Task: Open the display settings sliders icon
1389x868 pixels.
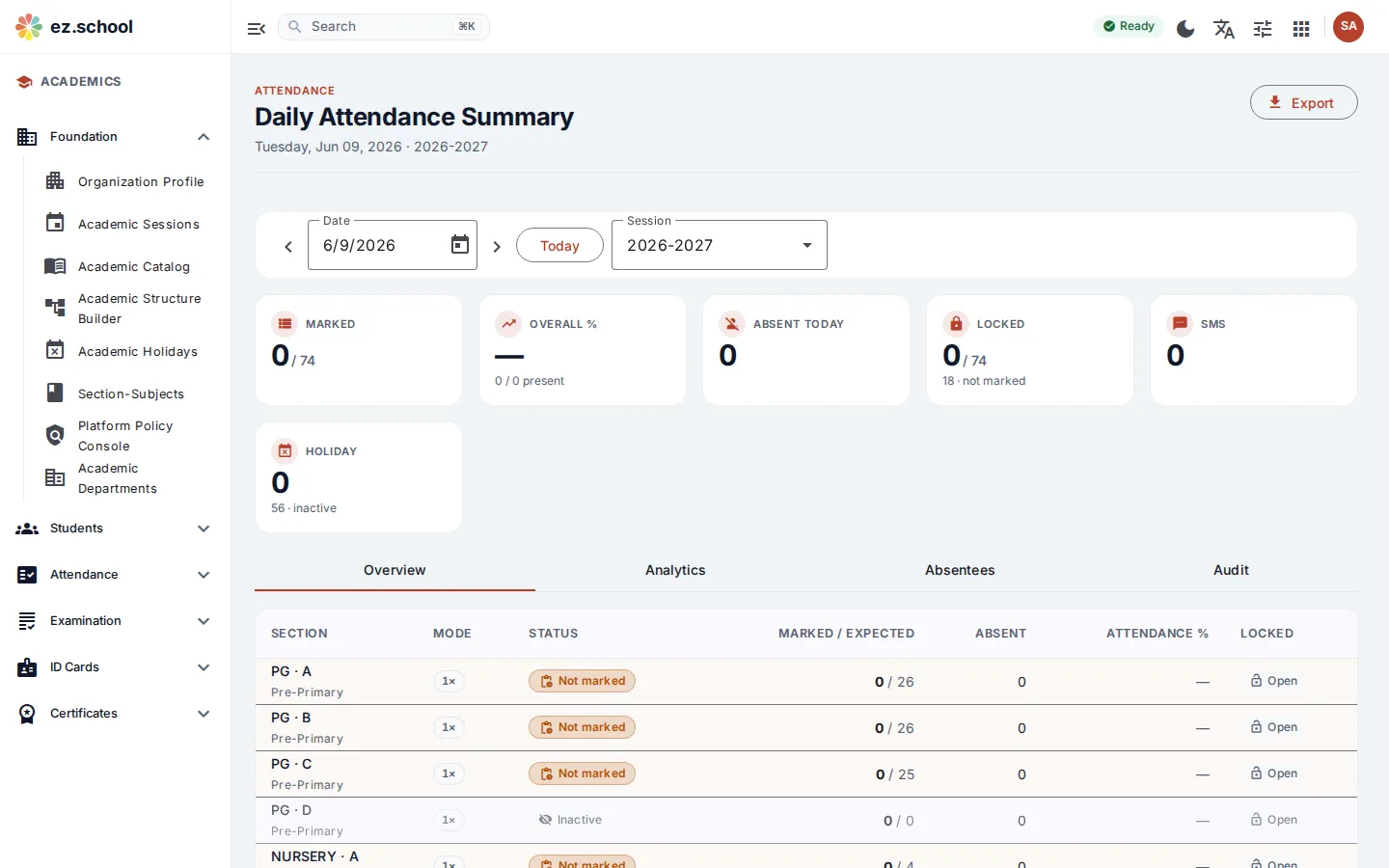Action: pyautogui.click(x=1263, y=28)
